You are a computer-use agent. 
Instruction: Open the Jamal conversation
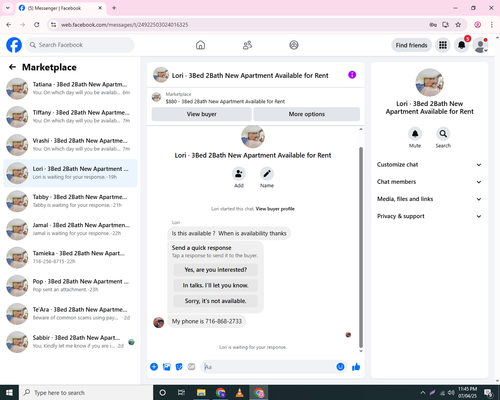70,229
